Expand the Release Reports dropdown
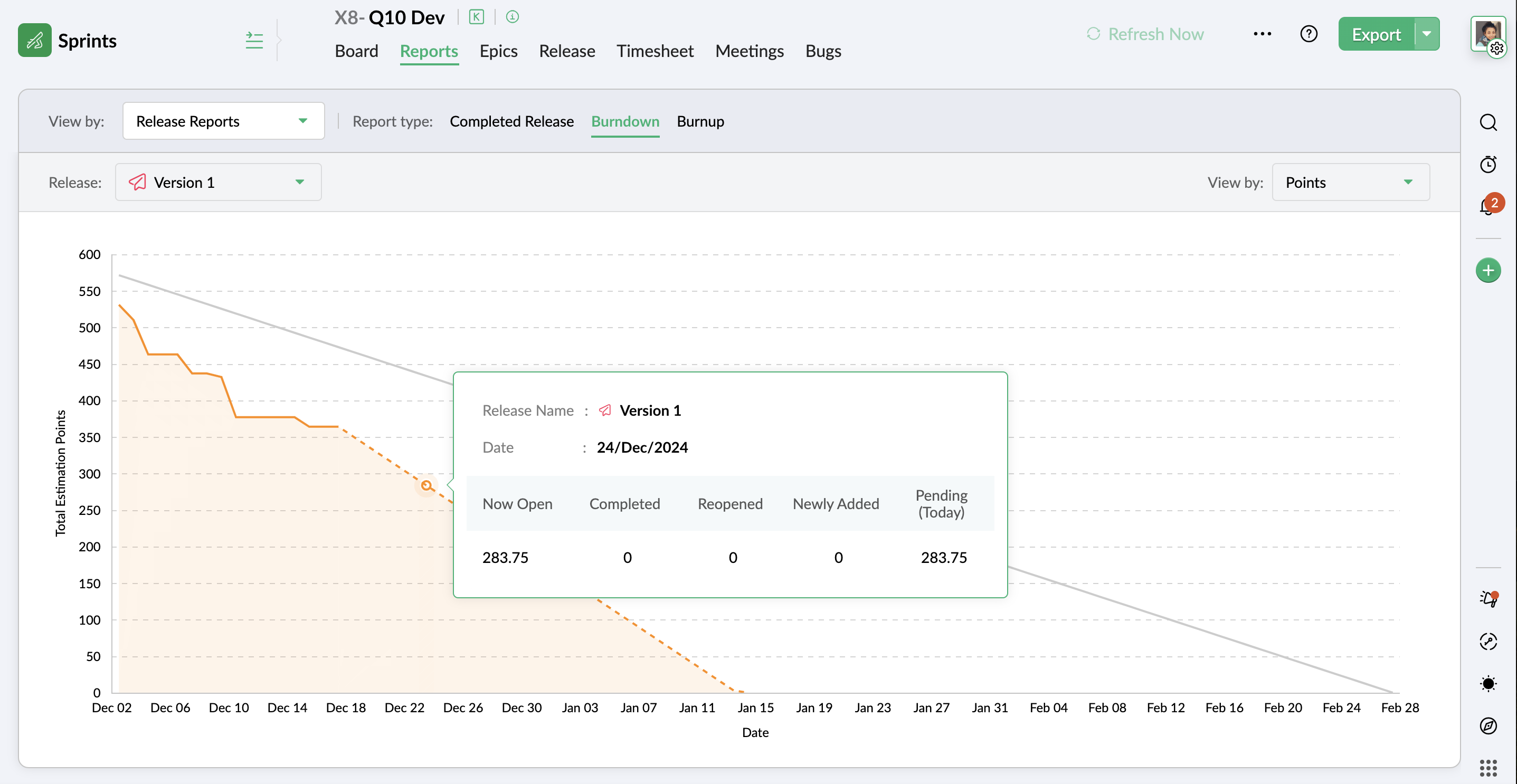 [223, 121]
